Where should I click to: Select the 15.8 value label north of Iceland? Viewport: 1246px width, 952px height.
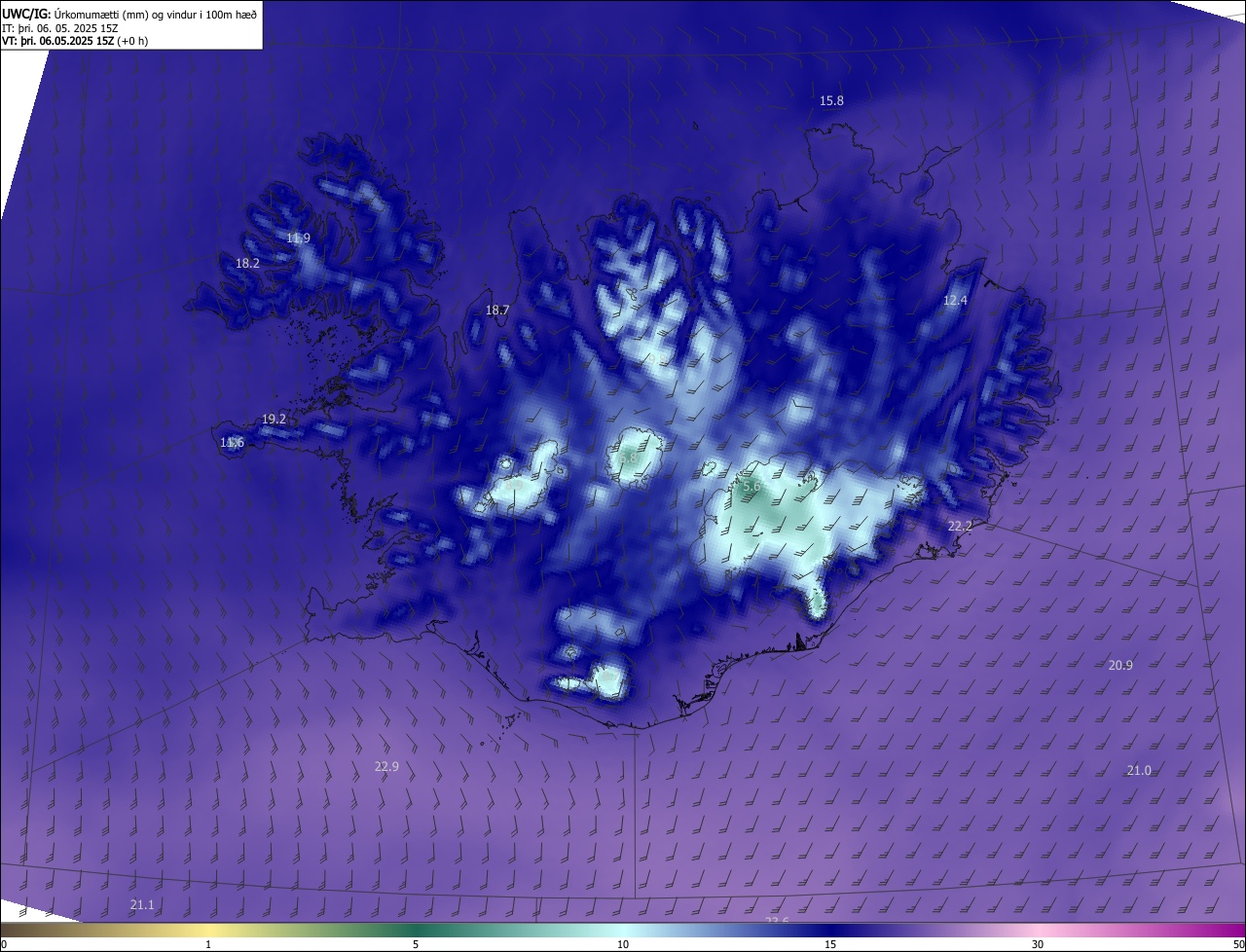[x=831, y=100]
